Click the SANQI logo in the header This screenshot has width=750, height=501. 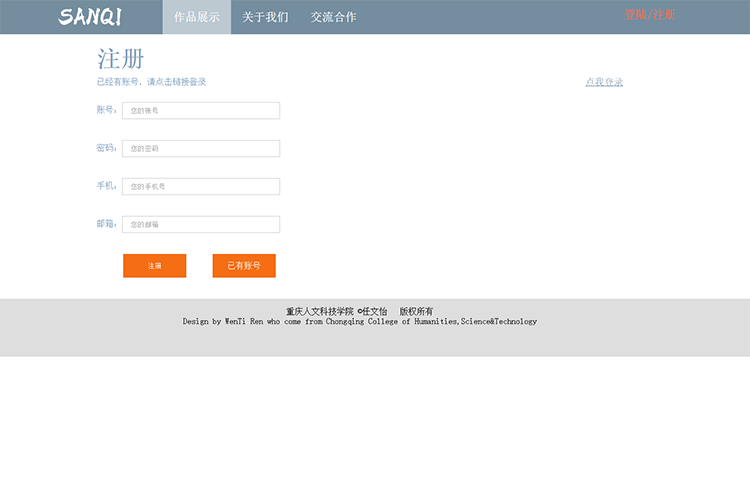tap(90, 17)
